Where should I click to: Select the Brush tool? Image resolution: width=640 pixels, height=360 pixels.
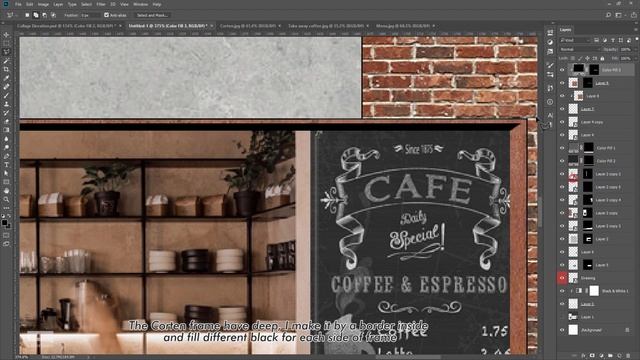tap(6, 96)
